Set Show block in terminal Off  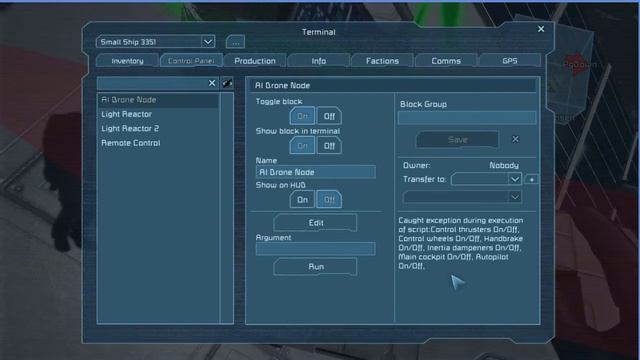coord(329,146)
